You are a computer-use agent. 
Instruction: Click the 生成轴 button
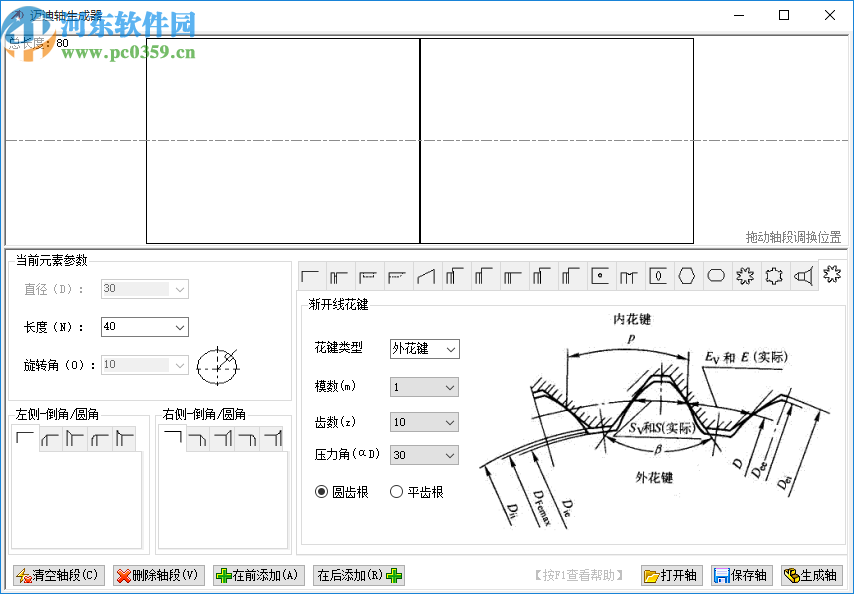[x=812, y=575]
